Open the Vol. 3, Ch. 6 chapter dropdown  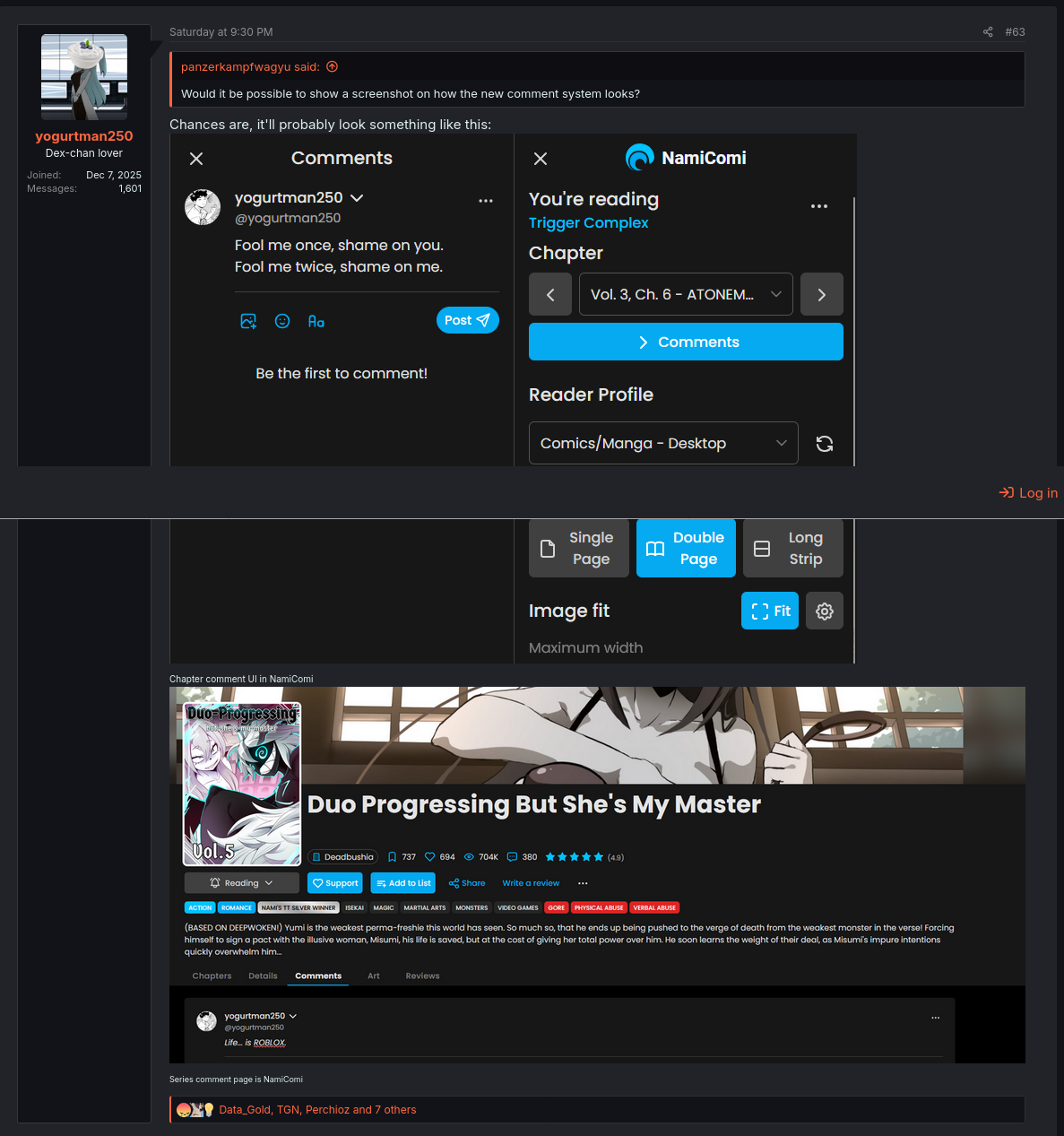pyautogui.click(x=686, y=294)
